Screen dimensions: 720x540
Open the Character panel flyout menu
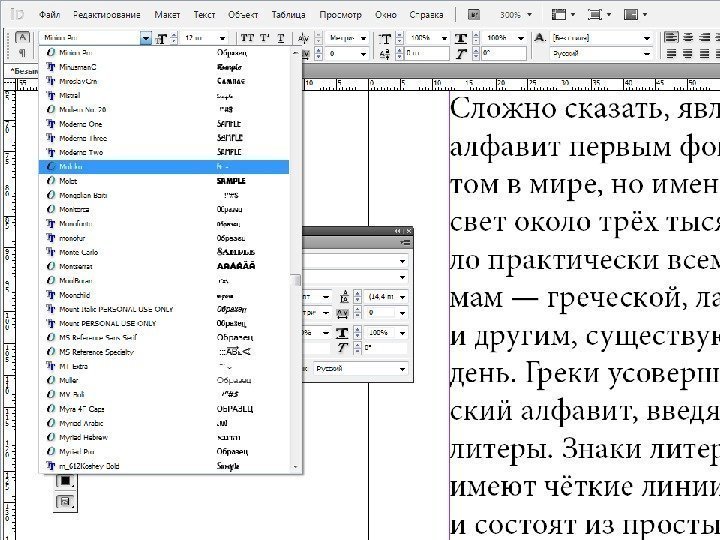click(405, 242)
